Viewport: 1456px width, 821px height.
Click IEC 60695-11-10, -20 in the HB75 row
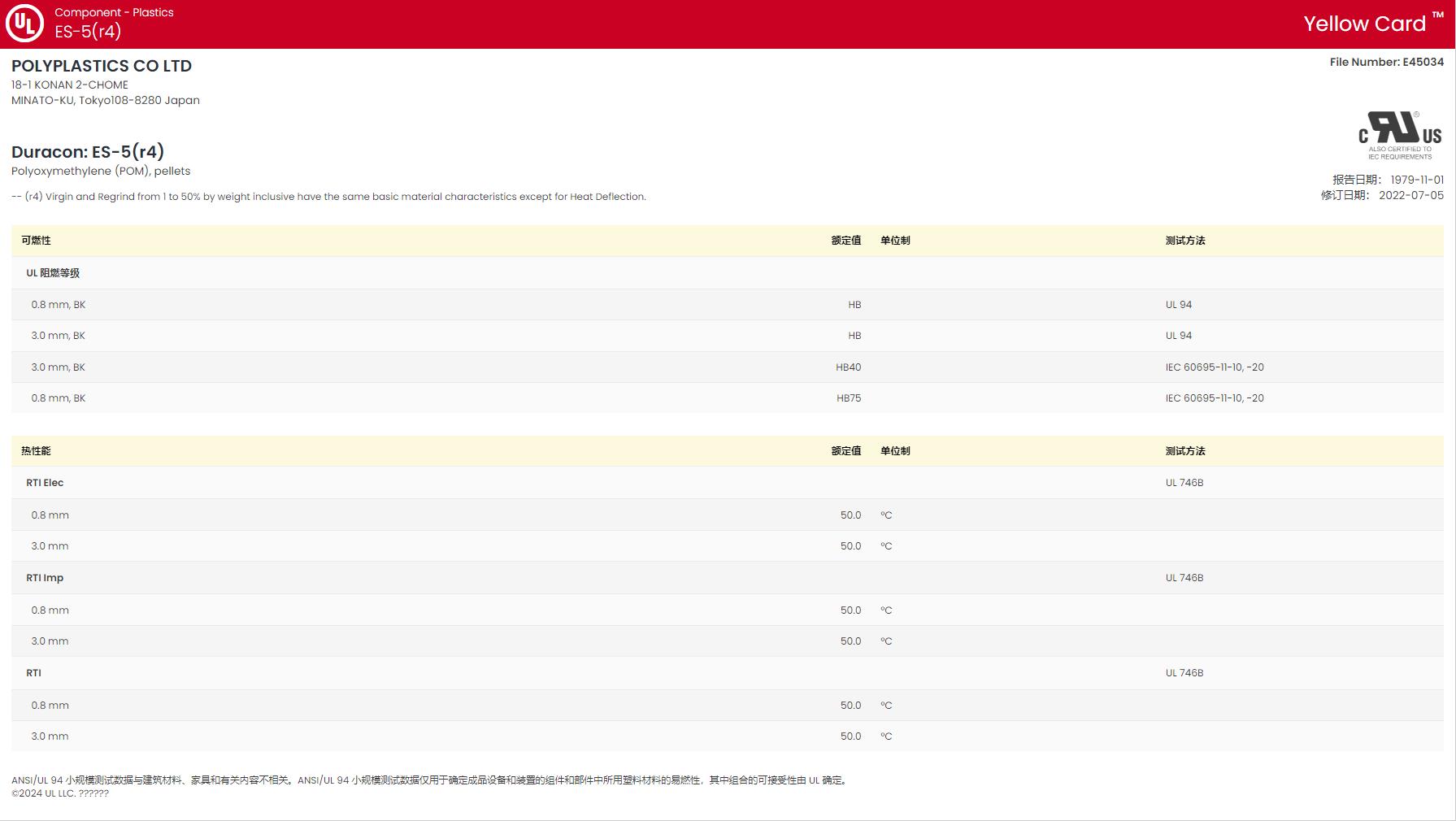(1215, 398)
